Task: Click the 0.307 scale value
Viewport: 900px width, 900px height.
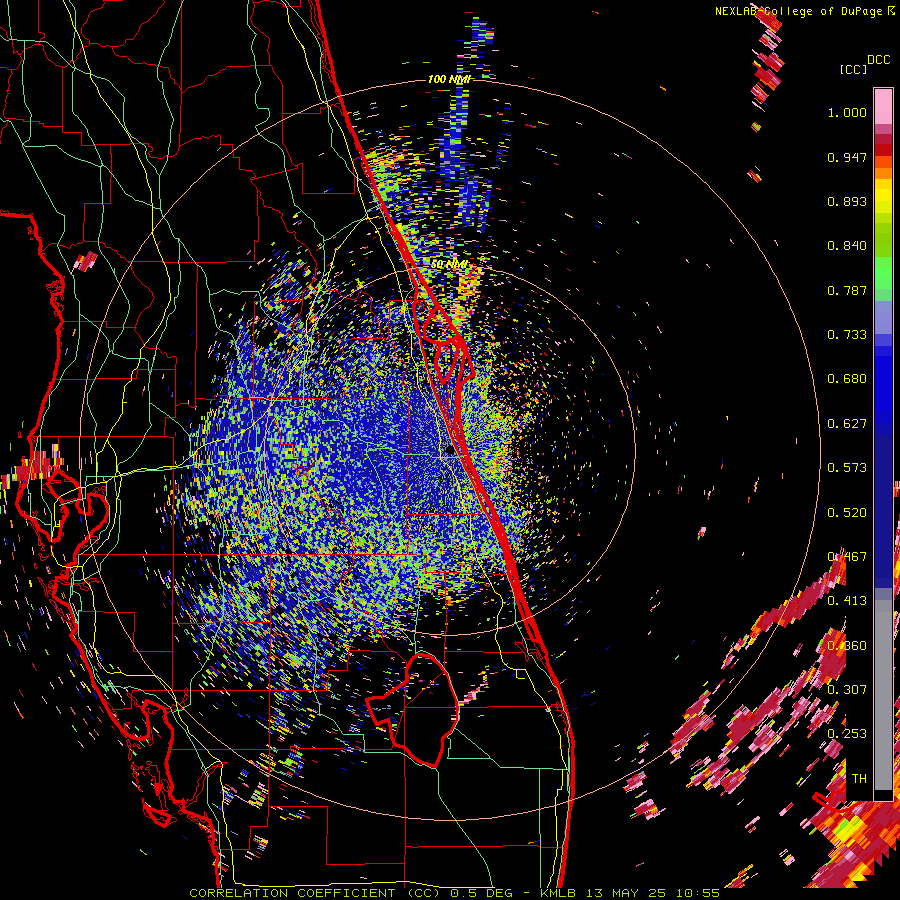Action: [847, 689]
